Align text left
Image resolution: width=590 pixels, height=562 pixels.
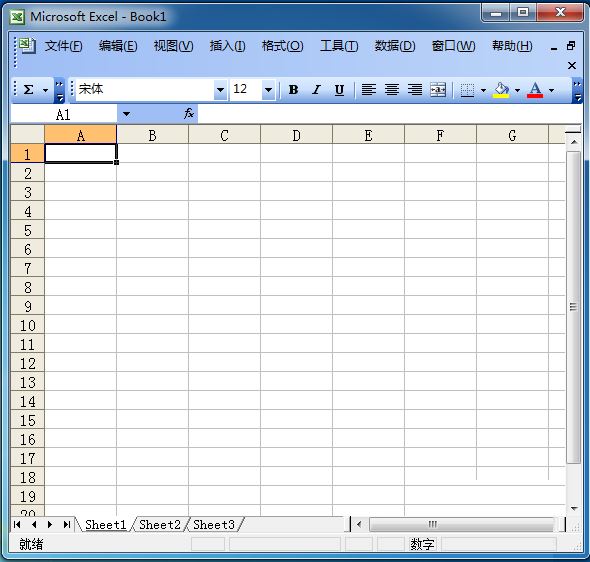click(369, 90)
